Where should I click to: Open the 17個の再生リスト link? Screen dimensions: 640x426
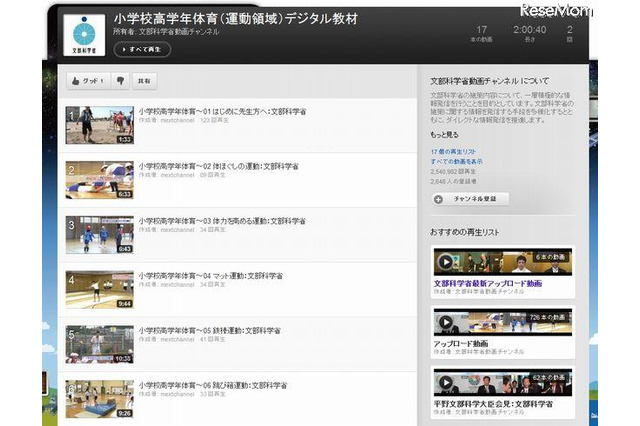(x=453, y=151)
